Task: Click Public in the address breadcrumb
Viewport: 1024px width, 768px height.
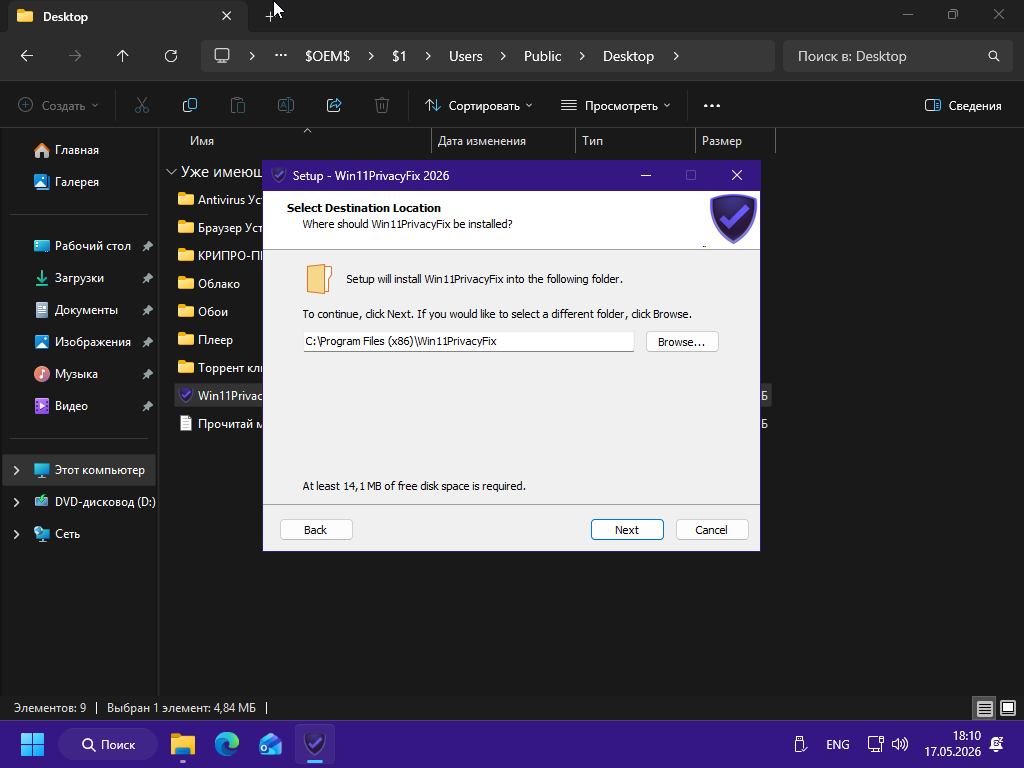Action: coord(543,56)
